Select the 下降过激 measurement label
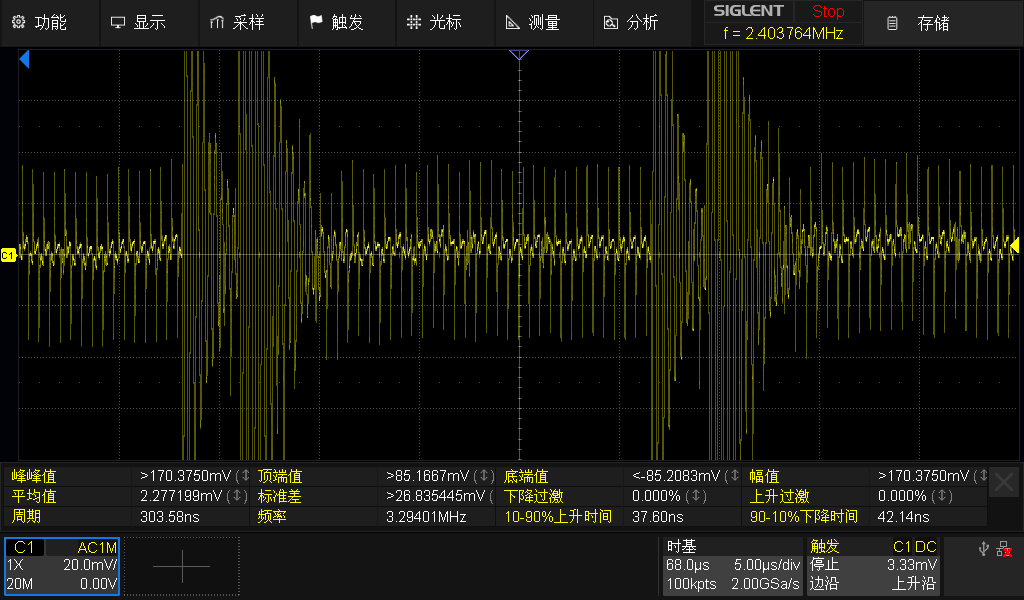The width and height of the screenshot is (1024, 600). [534, 496]
